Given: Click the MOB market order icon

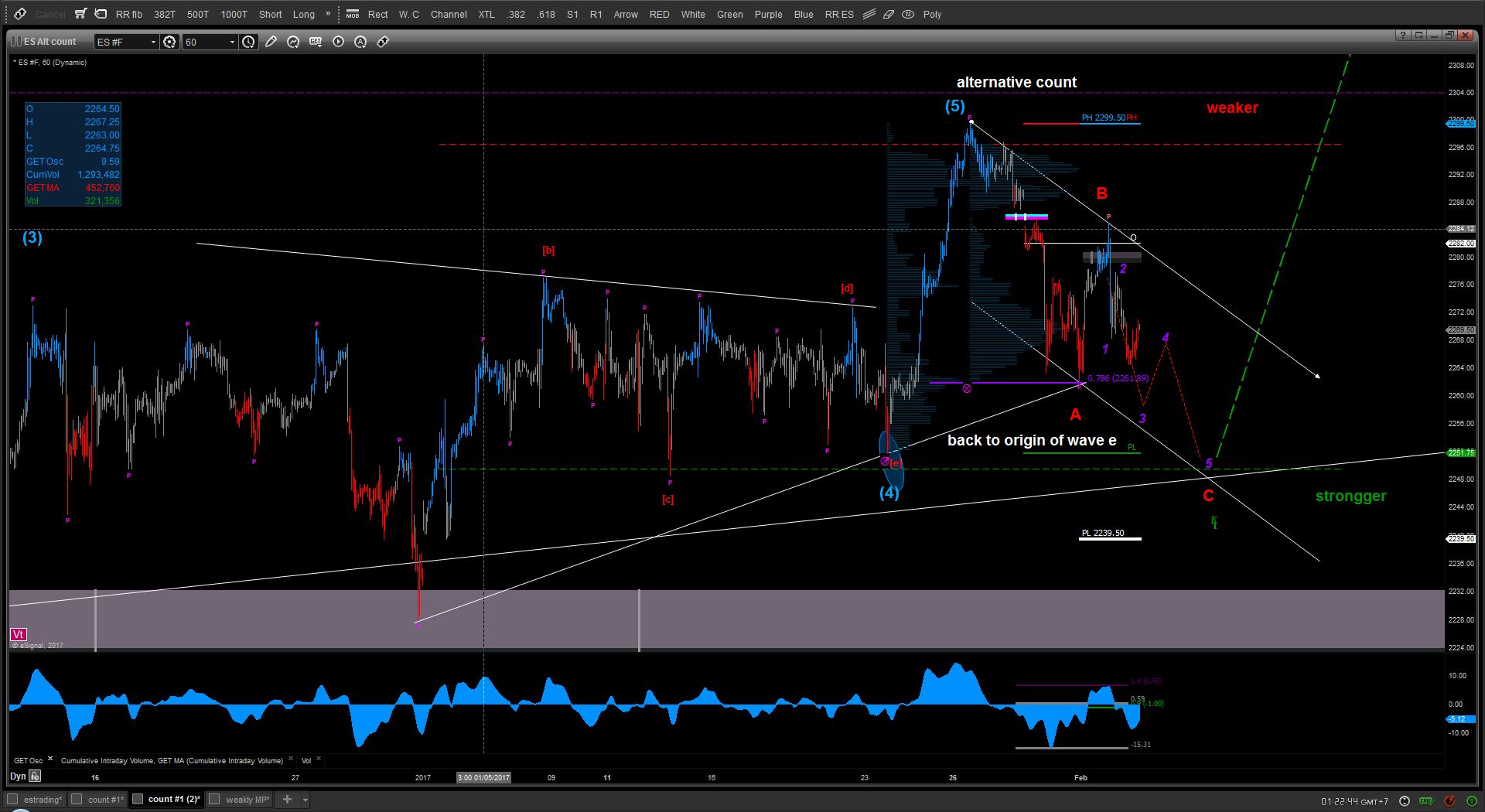Looking at the screenshot, I should coord(353,14).
